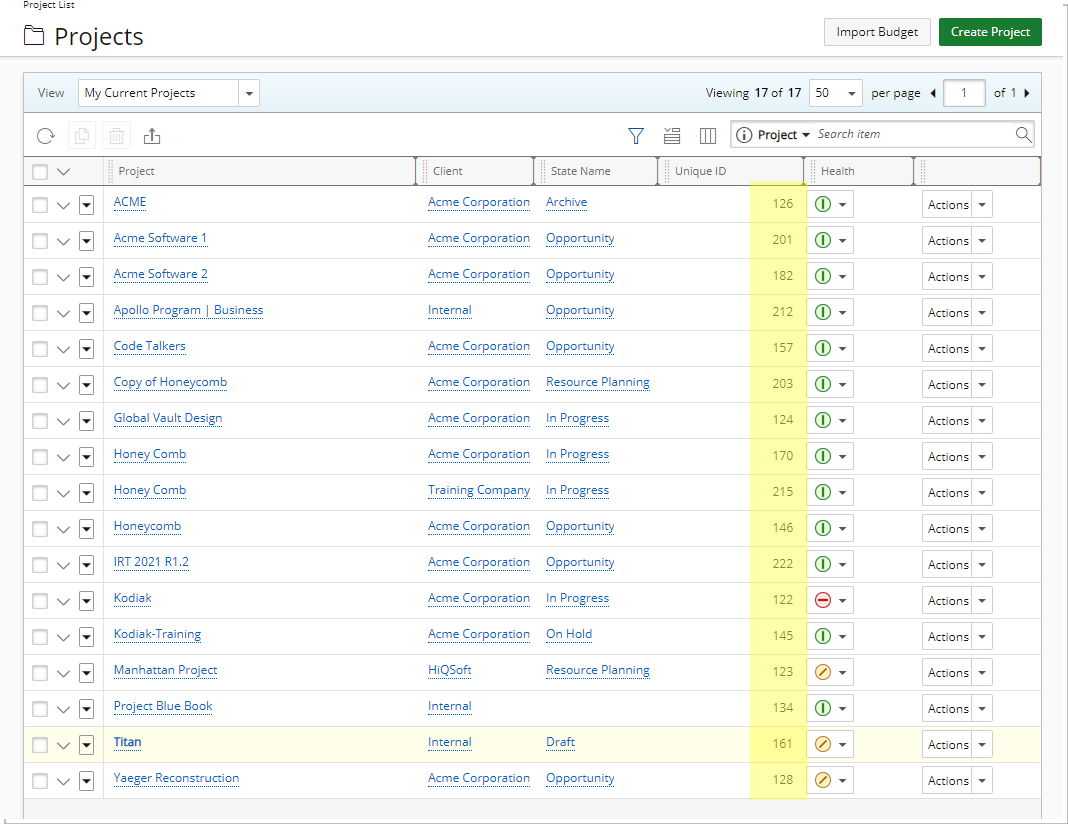
Task: Click green health icon for Project Blue Book
Action: point(823,708)
